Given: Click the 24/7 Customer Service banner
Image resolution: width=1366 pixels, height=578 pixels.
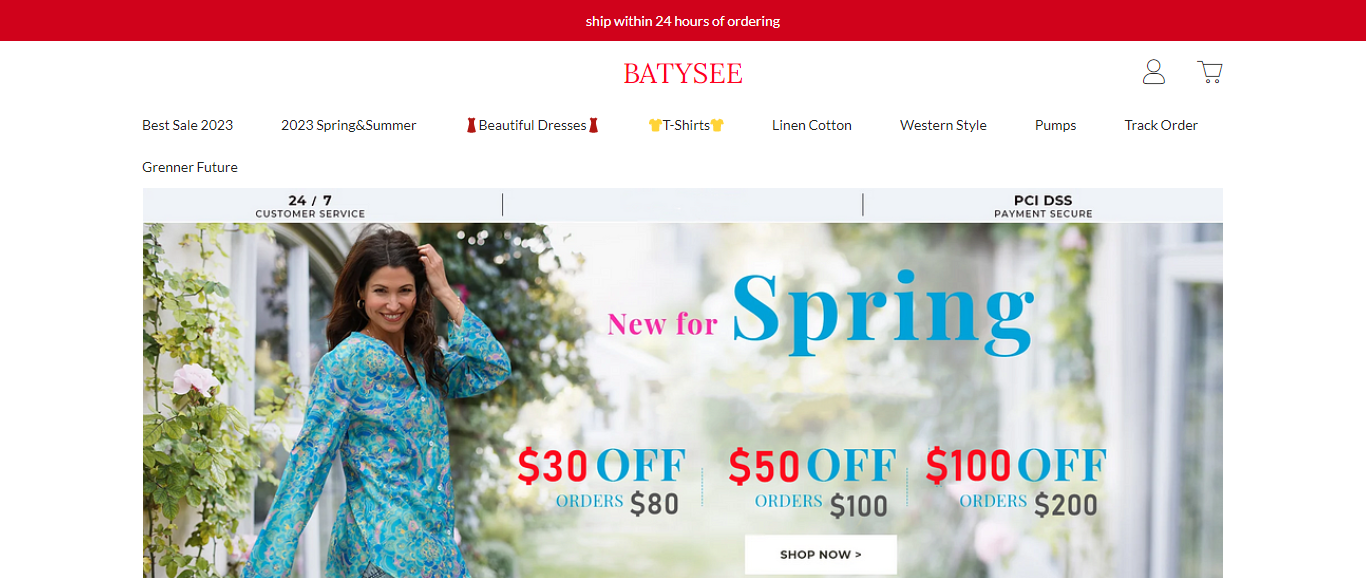Looking at the screenshot, I should coord(310,206).
